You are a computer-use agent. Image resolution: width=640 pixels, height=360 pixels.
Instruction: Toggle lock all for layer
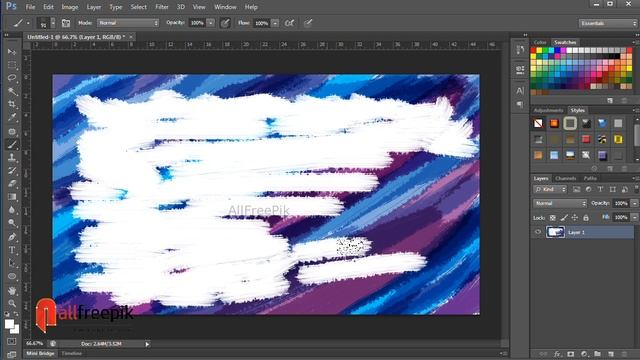tap(586, 218)
